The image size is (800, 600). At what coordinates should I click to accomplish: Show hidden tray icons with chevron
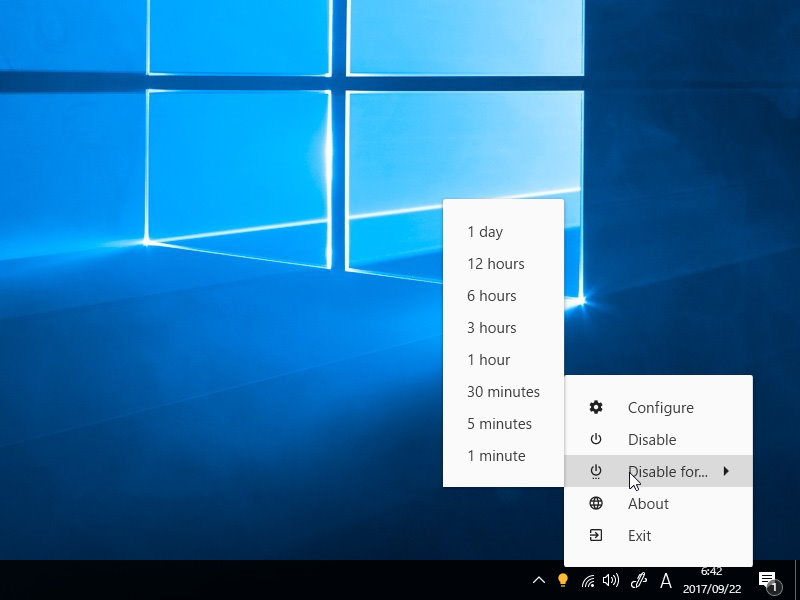point(539,580)
